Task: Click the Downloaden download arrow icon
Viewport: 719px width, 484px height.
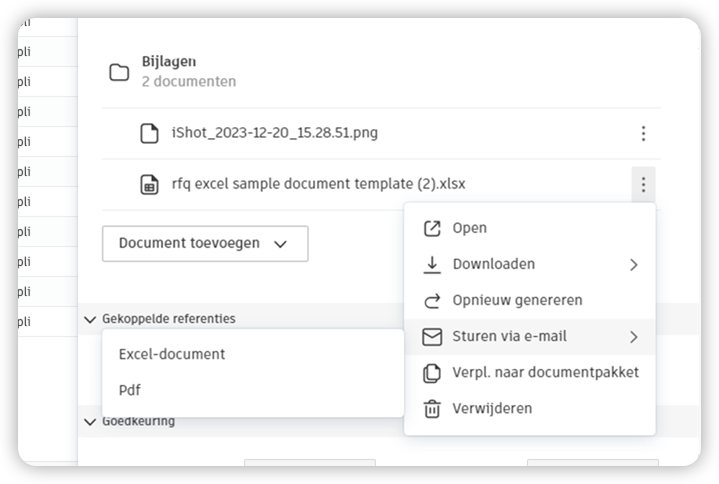Action: click(x=432, y=264)
